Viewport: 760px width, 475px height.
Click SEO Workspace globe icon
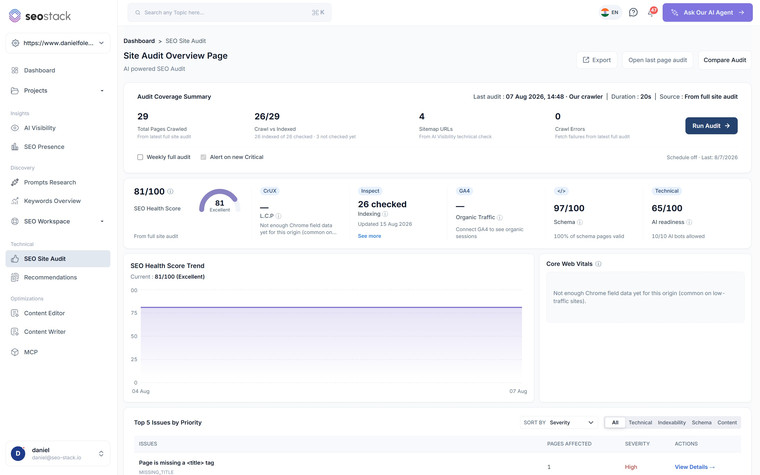coord(15,221)
